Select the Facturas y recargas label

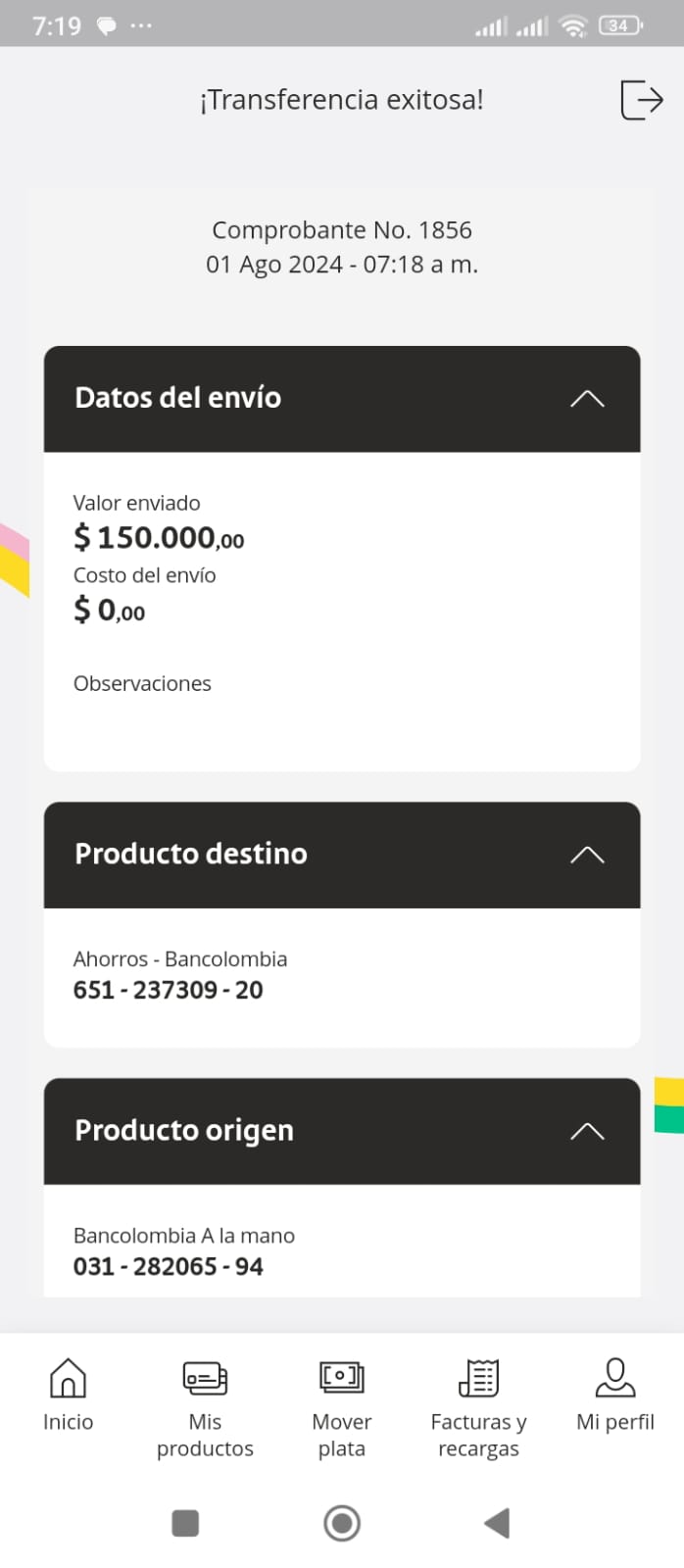pos(478,1435)
